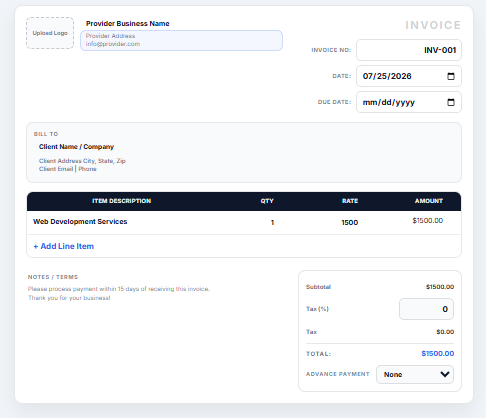The width and height of the screenshot is (486, 418).
Task: Select the ADVANCE PAYMENT label
Action: 338,374
